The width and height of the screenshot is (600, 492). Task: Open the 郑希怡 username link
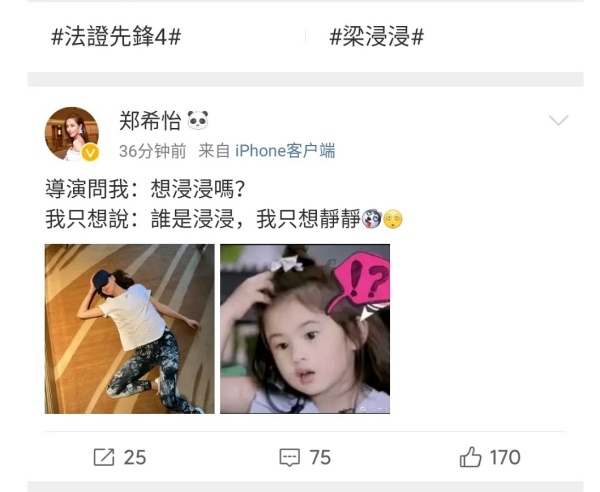click(150, 121)
